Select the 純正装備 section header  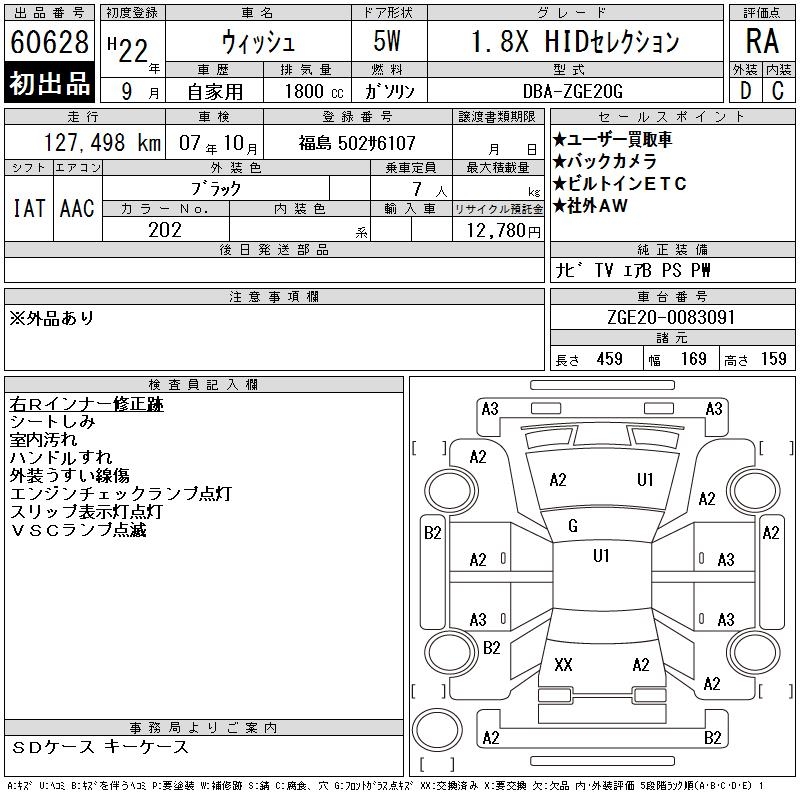pos(672,249)
